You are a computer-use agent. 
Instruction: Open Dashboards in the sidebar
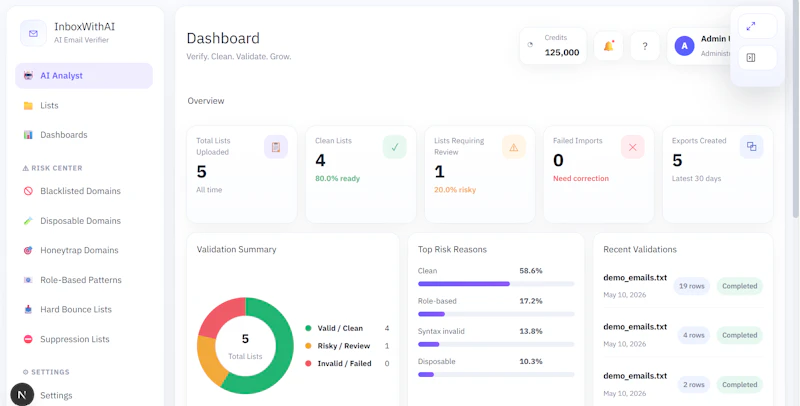point(84,135)
